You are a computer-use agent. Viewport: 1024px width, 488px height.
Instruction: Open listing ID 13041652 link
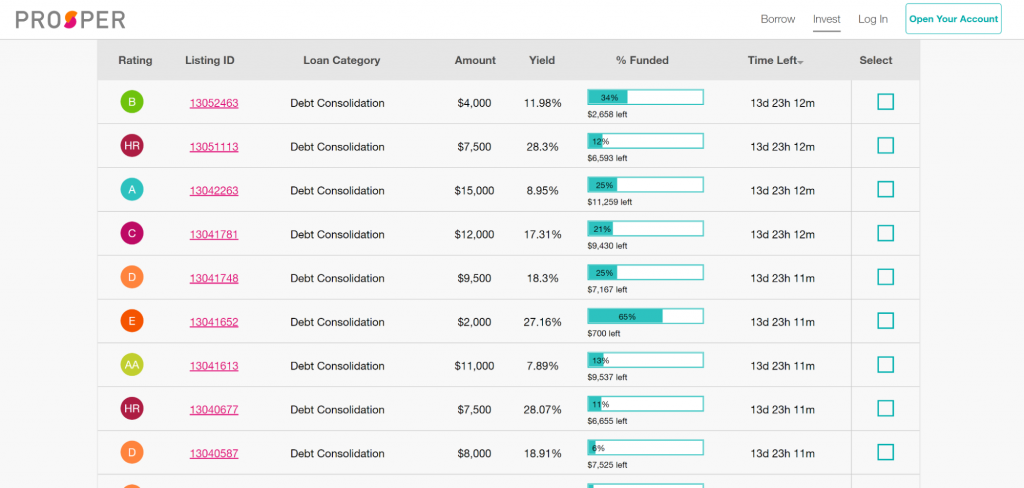[214, 322]
